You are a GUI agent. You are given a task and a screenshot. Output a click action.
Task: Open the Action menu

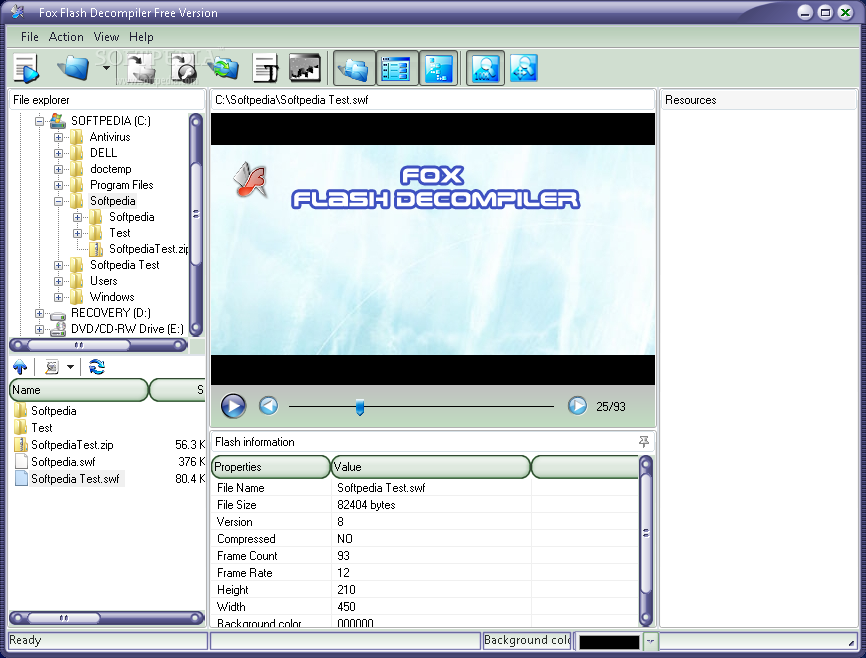pyautogui.click(x=66, y=37)
